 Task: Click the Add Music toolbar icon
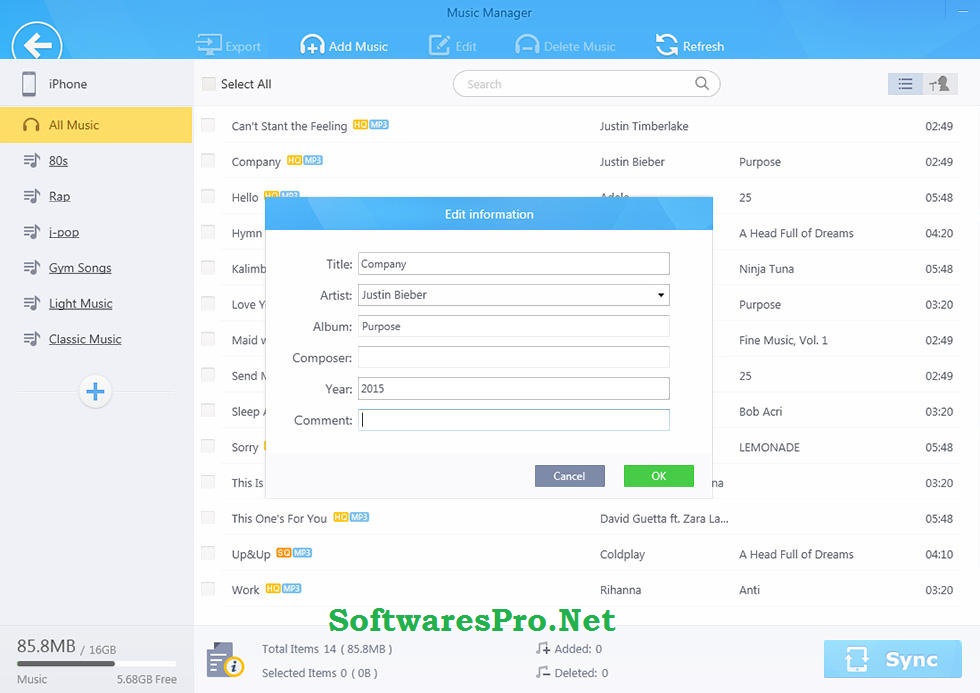click(x=312, y=46)
